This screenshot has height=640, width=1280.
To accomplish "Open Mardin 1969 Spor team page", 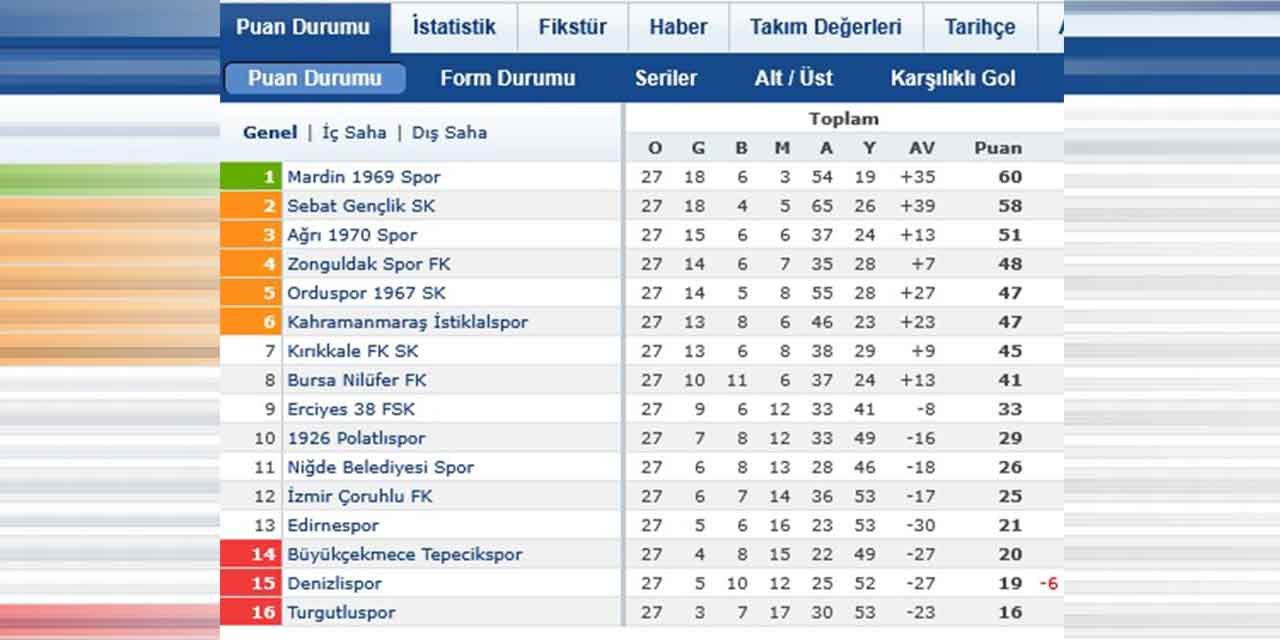I will pos(364,177).
